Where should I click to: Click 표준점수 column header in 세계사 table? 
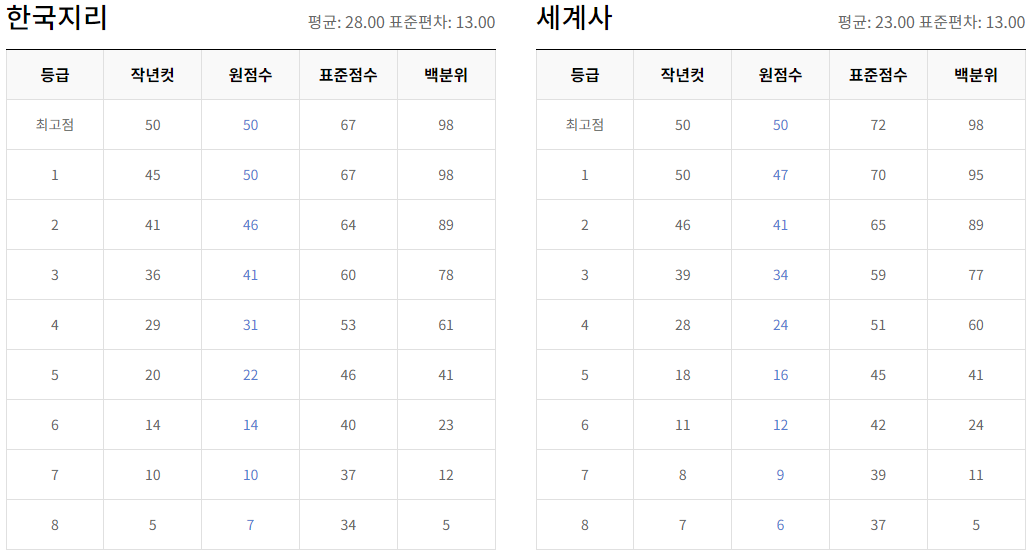pyautogui.click(x=878, y=75)
